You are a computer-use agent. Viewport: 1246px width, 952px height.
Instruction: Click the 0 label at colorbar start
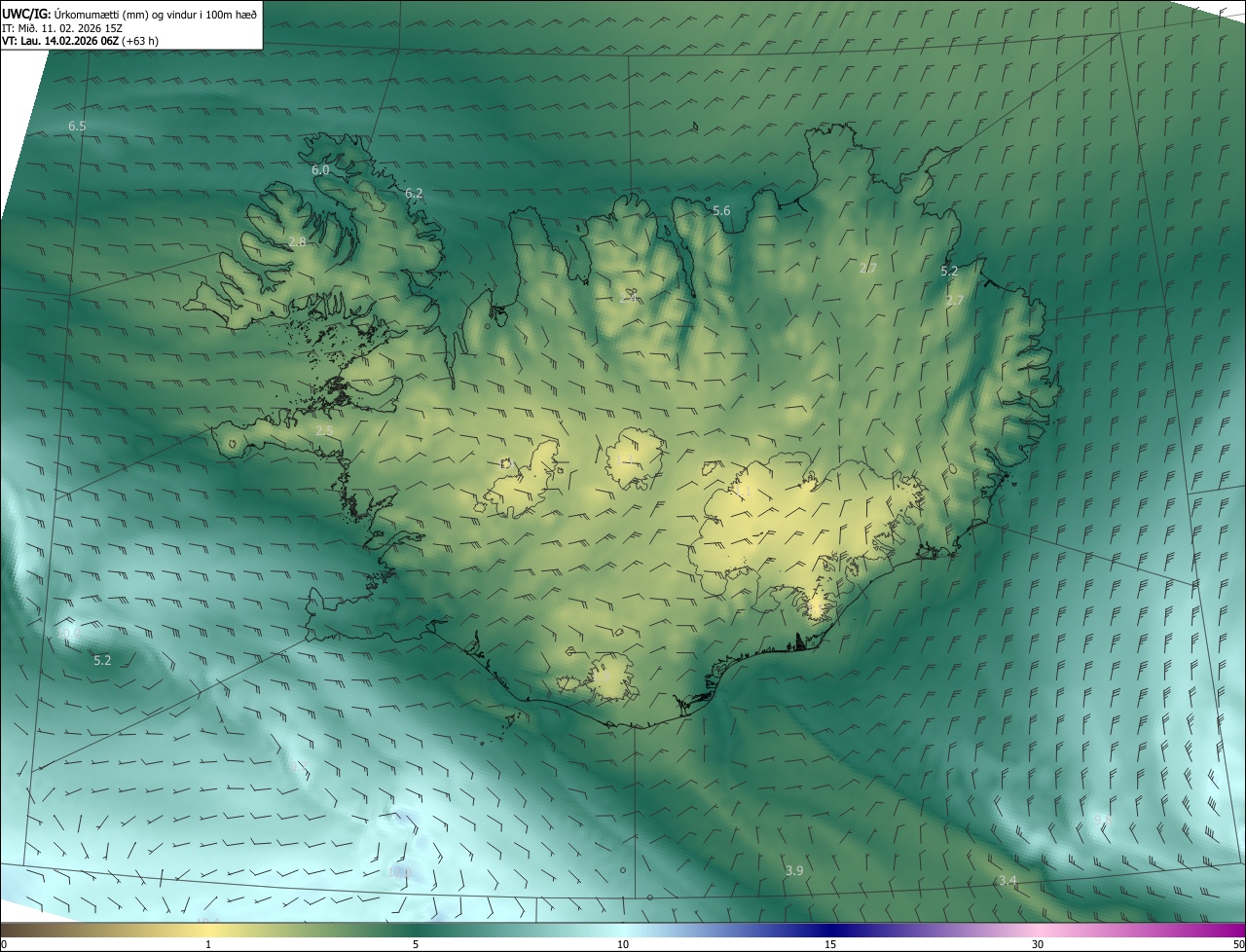click(x=4, y=944)
